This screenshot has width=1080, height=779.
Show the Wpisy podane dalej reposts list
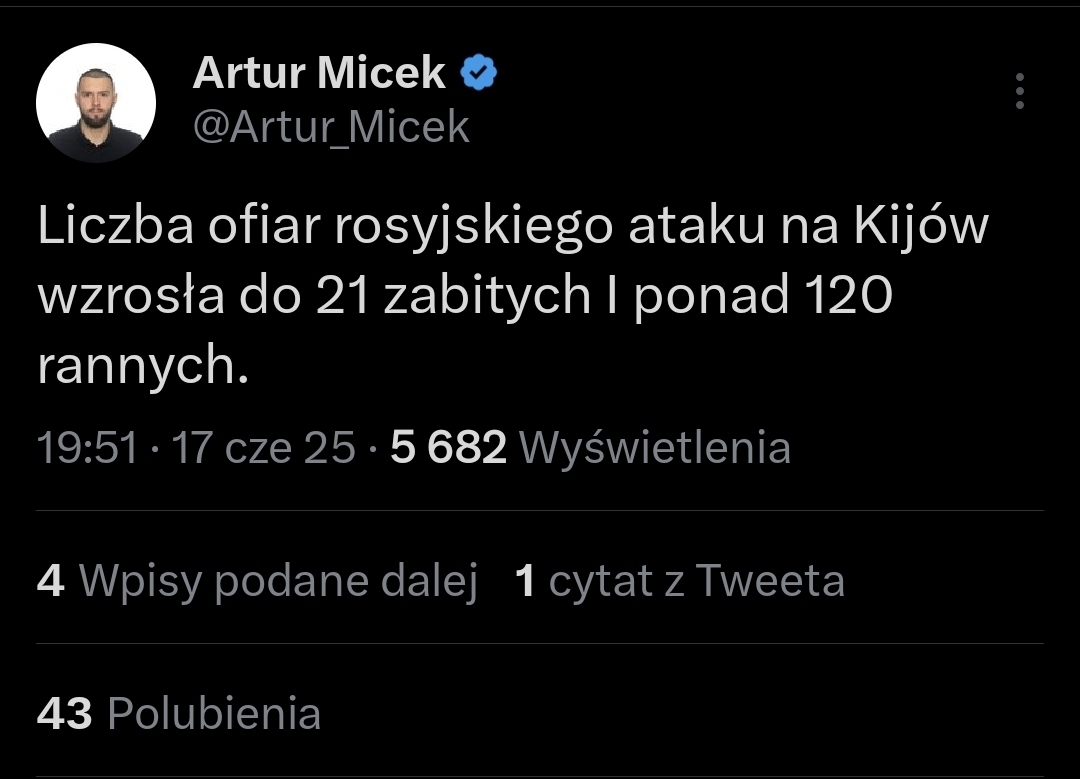278,581
